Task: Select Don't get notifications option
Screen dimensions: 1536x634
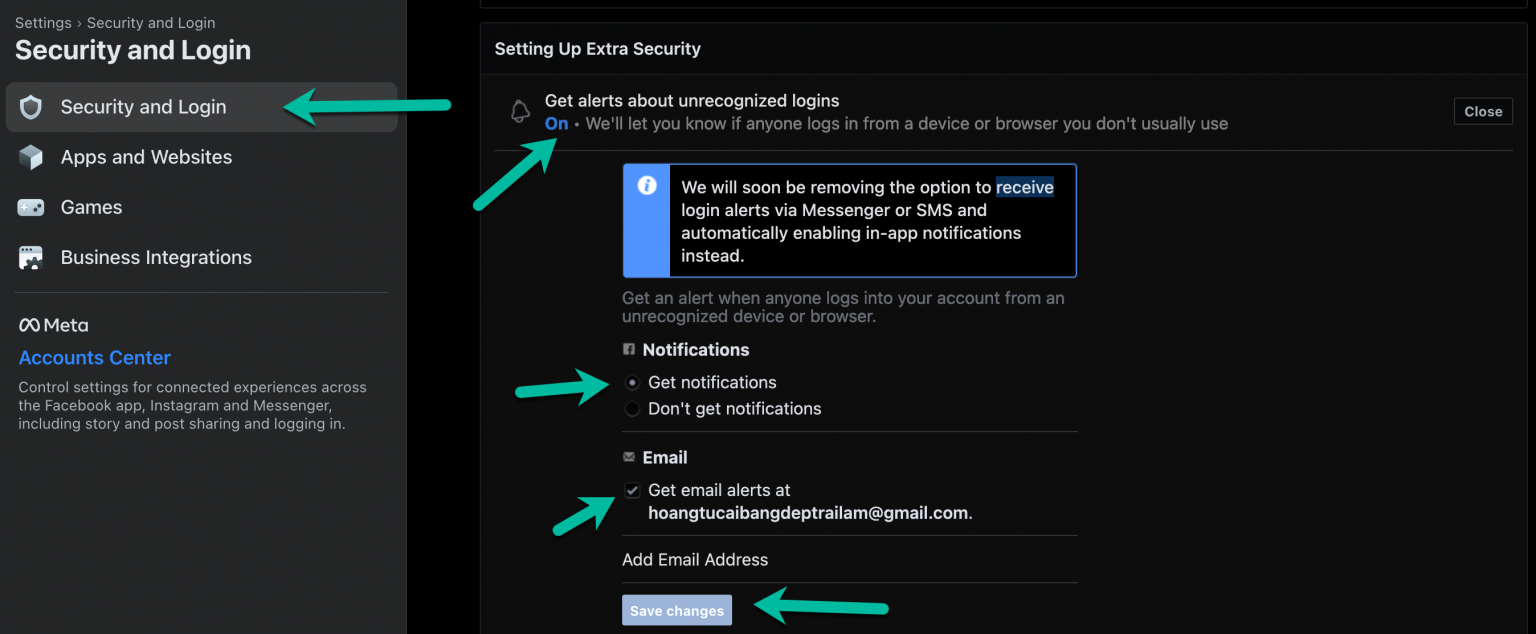Action: 632,409
